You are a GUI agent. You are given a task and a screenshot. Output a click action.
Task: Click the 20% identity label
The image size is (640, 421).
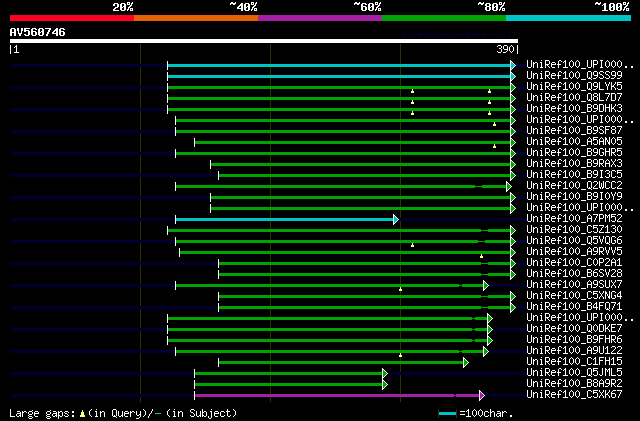point(122,7)
